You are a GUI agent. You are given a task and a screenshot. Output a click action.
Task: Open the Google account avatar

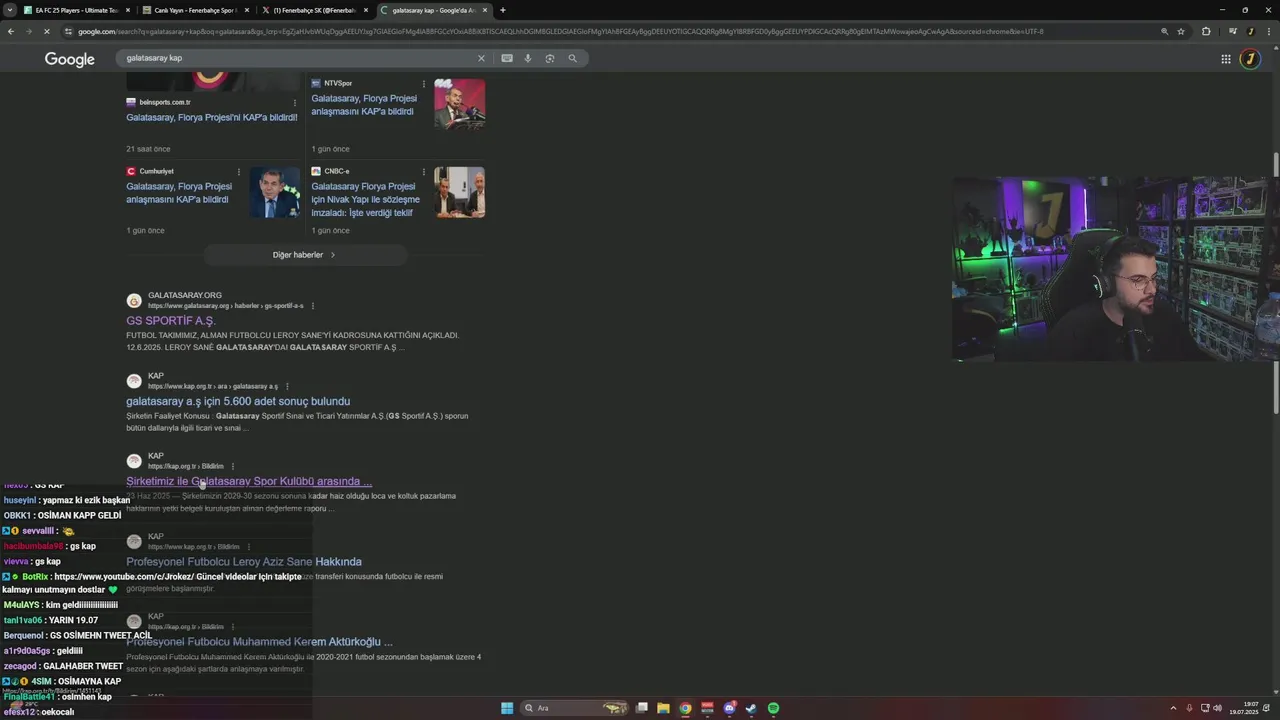point(1250,59)
